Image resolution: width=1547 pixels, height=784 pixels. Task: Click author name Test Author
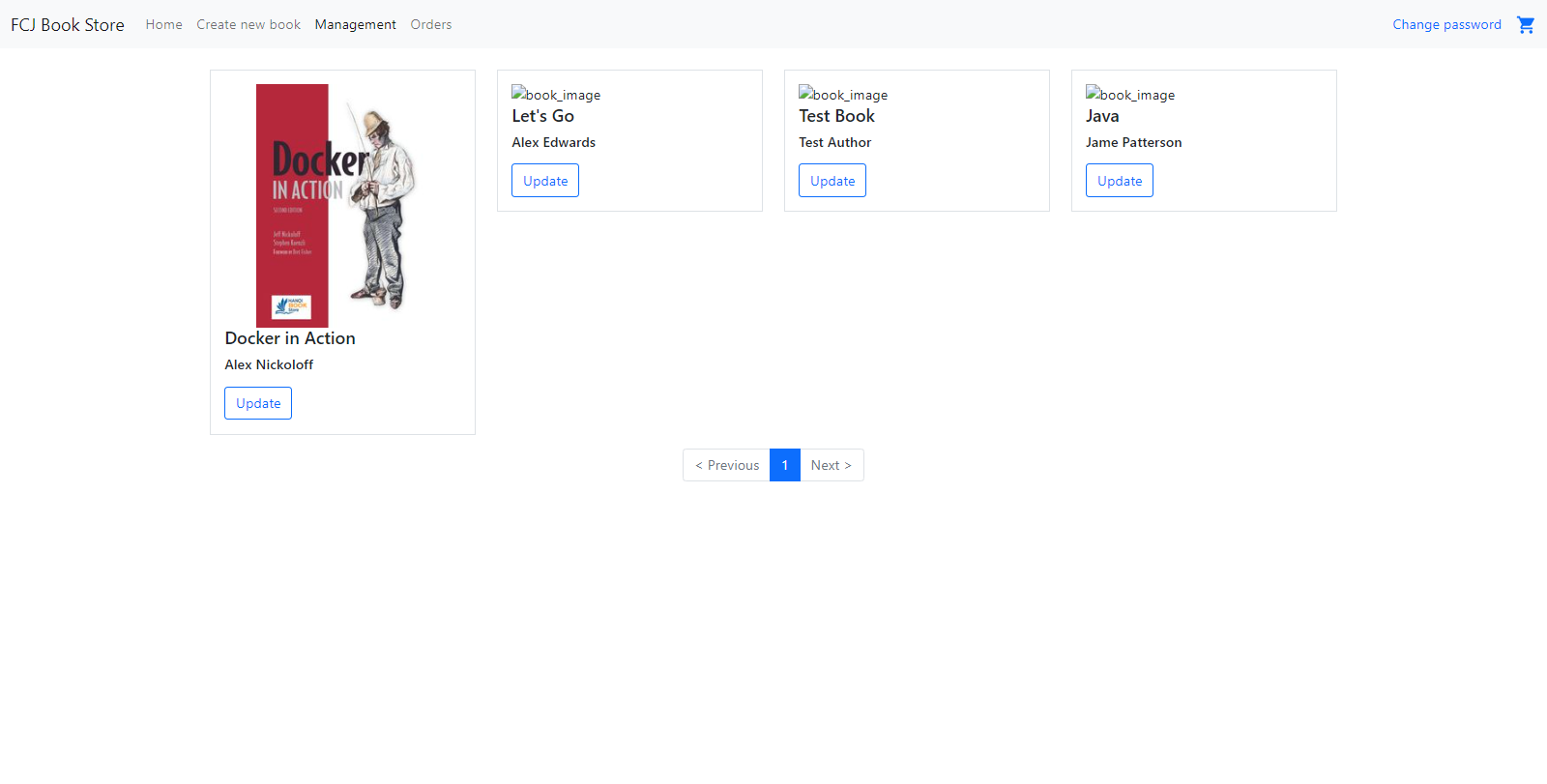coord(835,142)
